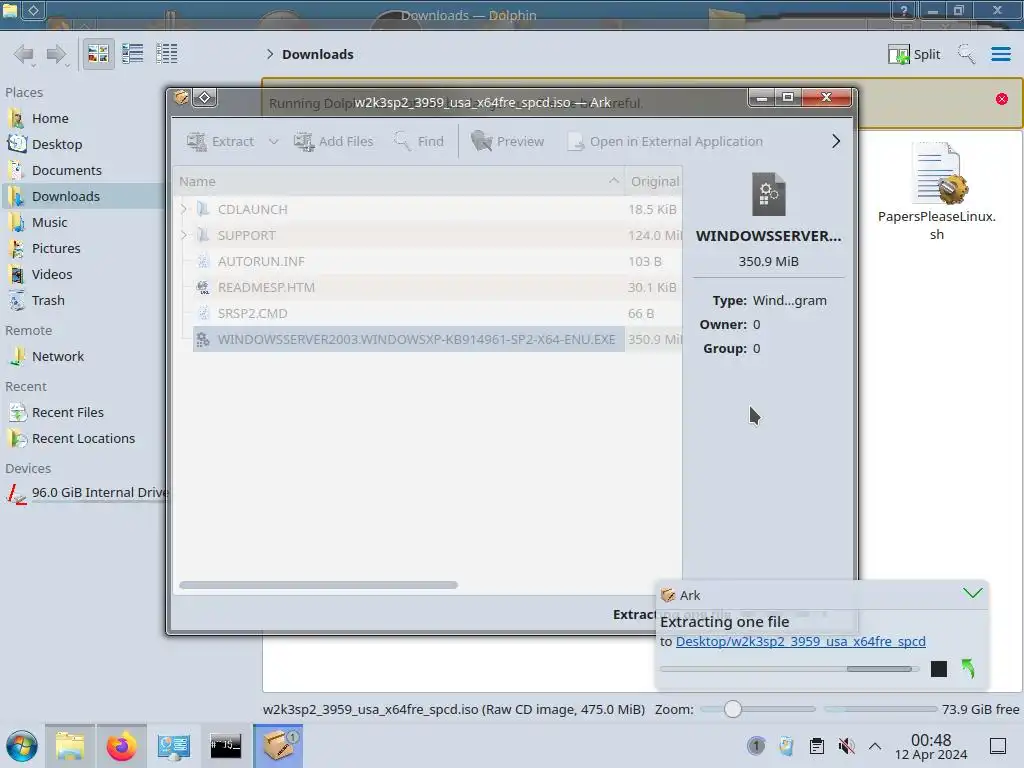Open Pictures in Places panel
1024x768 pixels.
56,249
